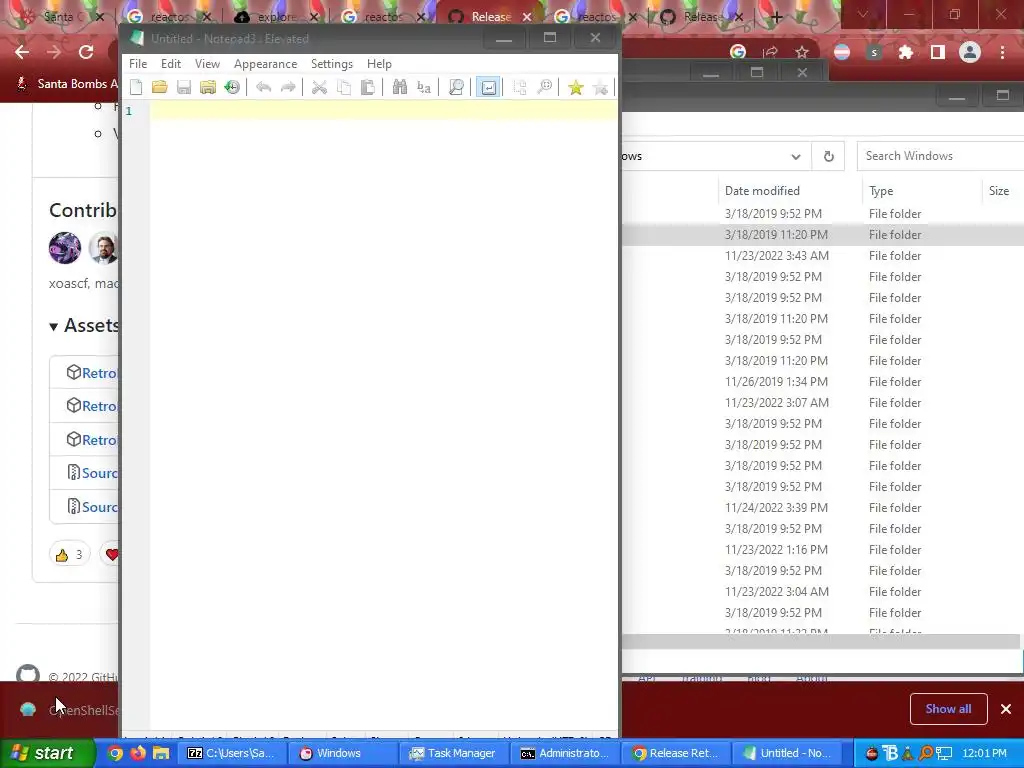Switch to the Santa tab in Chrome
Screen dimensions: 1024x768
[58, 17]
